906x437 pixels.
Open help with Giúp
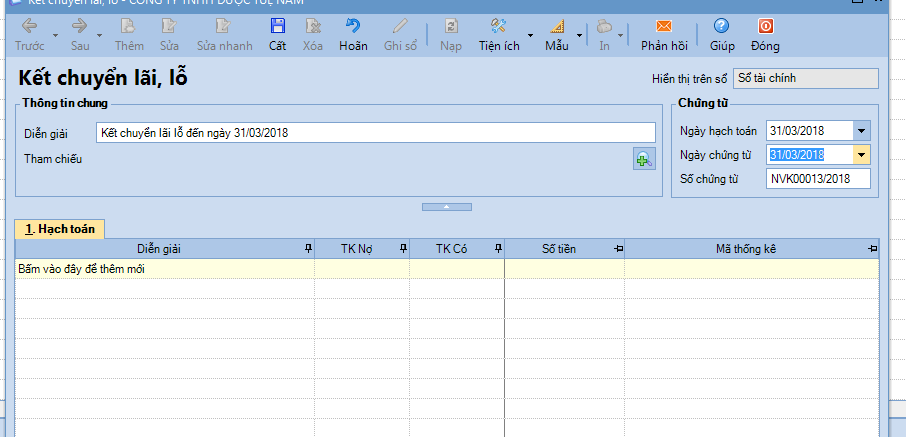tap(722, 35)
